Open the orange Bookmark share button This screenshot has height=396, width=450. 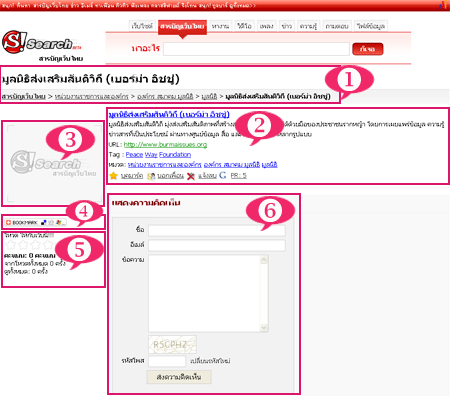[x=35, y=222]
